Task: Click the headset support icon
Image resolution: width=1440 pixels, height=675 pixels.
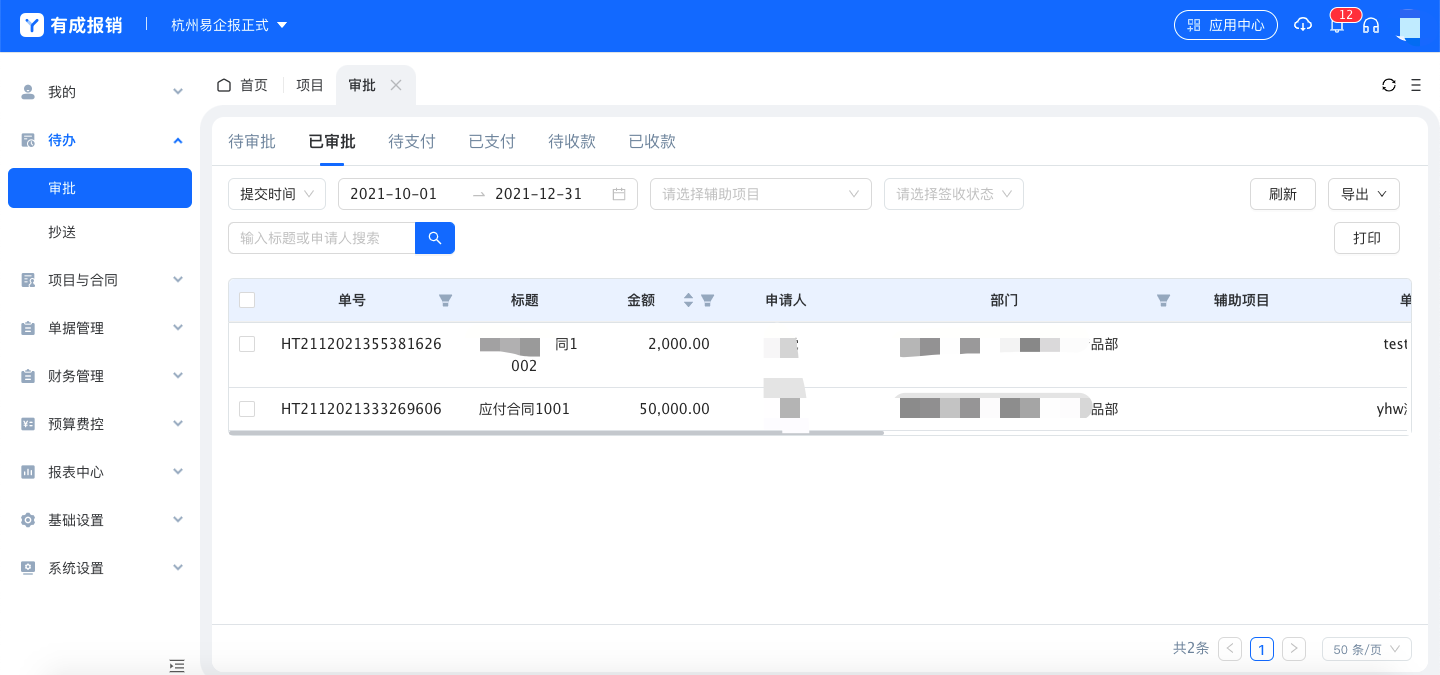Action: (x=1371, y=25)
